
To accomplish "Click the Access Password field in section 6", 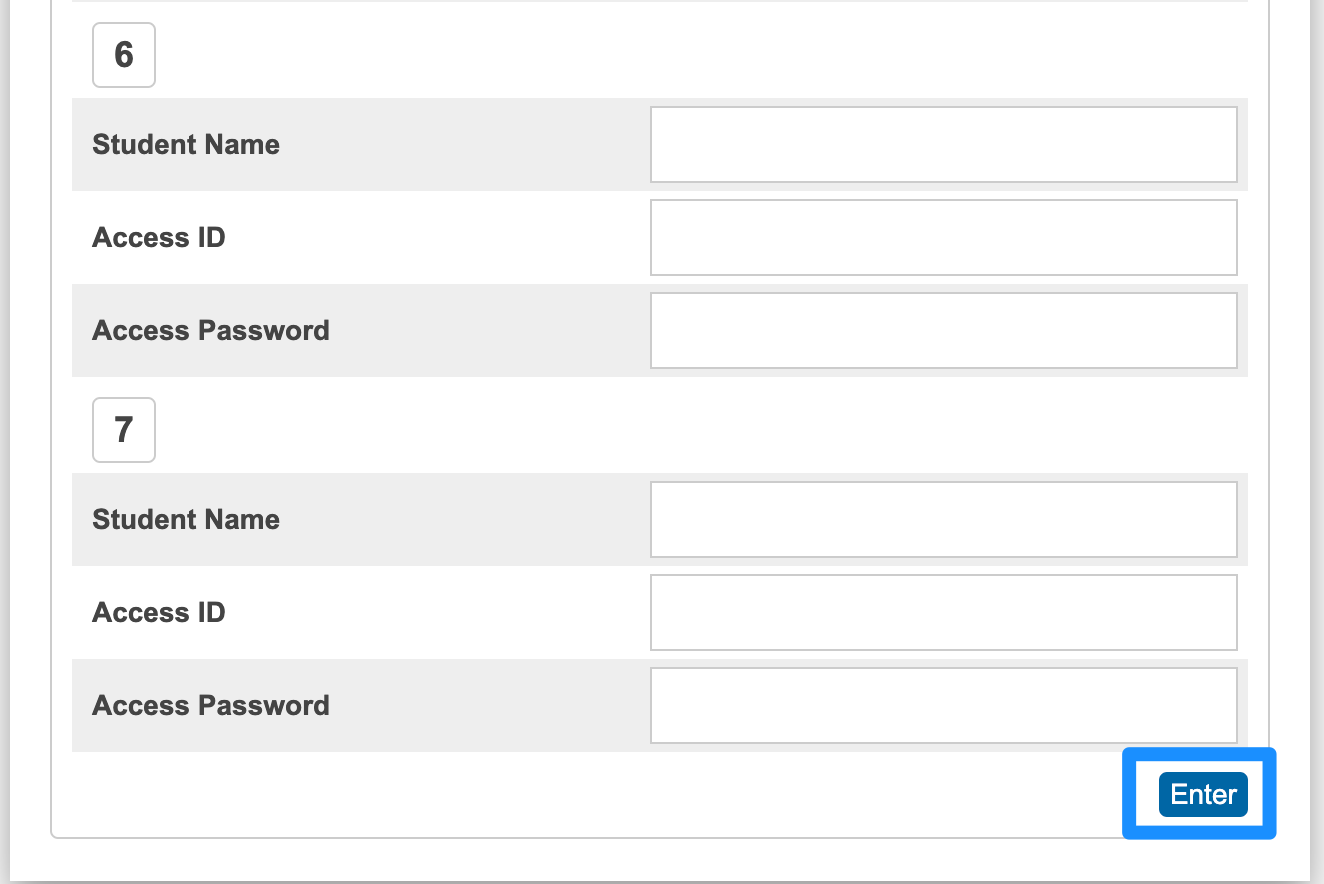I will [x=943, y=330].
